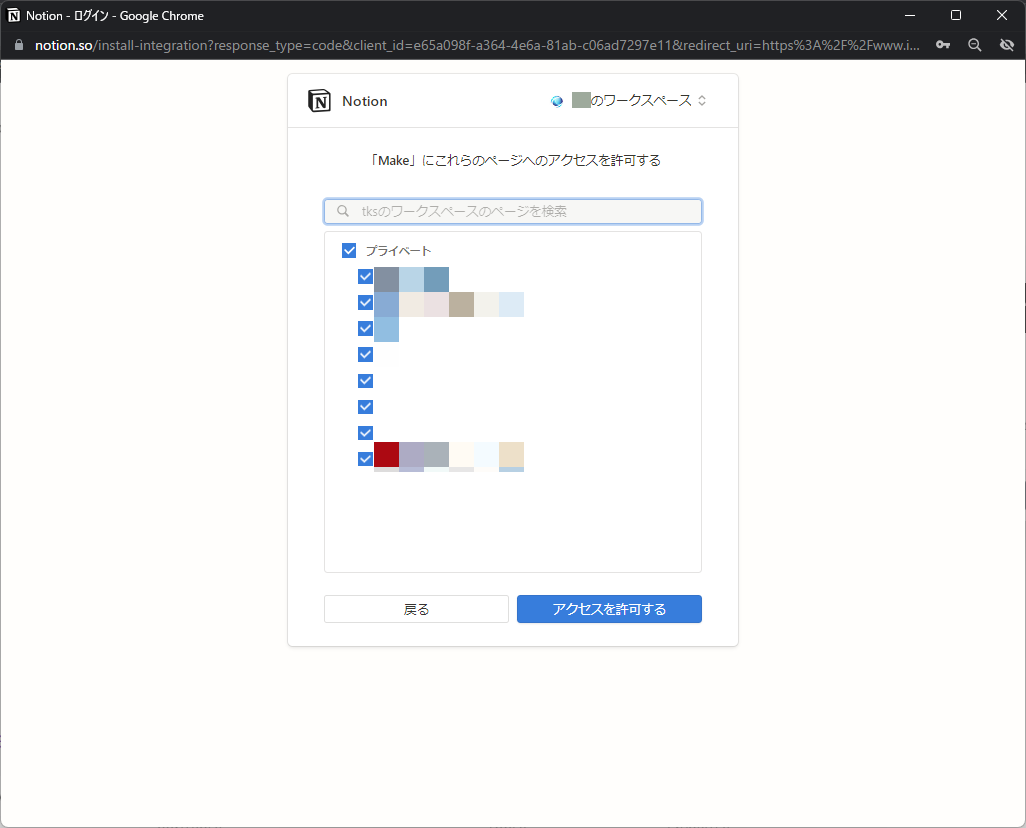Screen dimensions: 1026x828
Task: Click the Notion title text in header
Action: 364,101
